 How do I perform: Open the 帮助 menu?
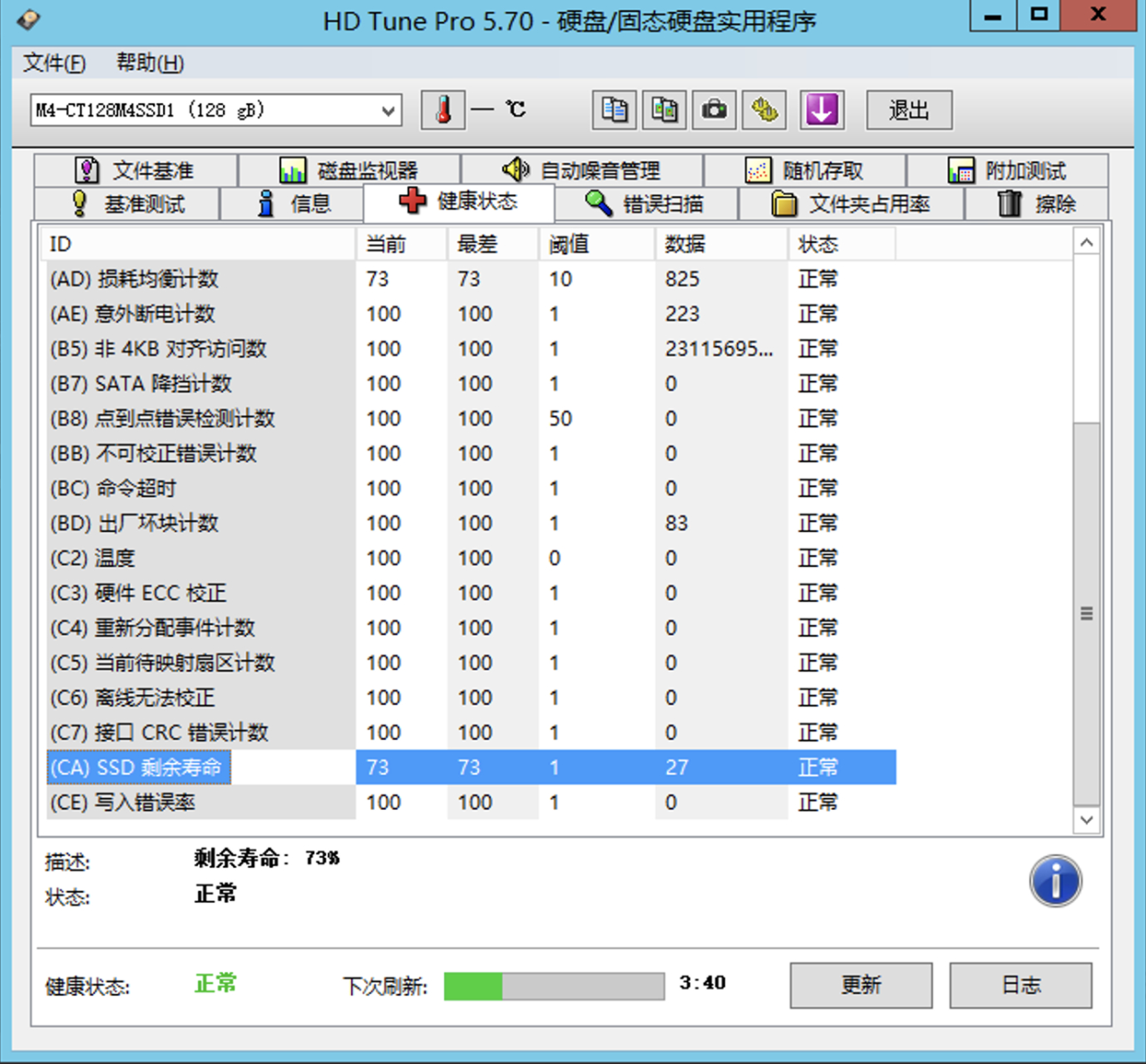coord(150,63)
